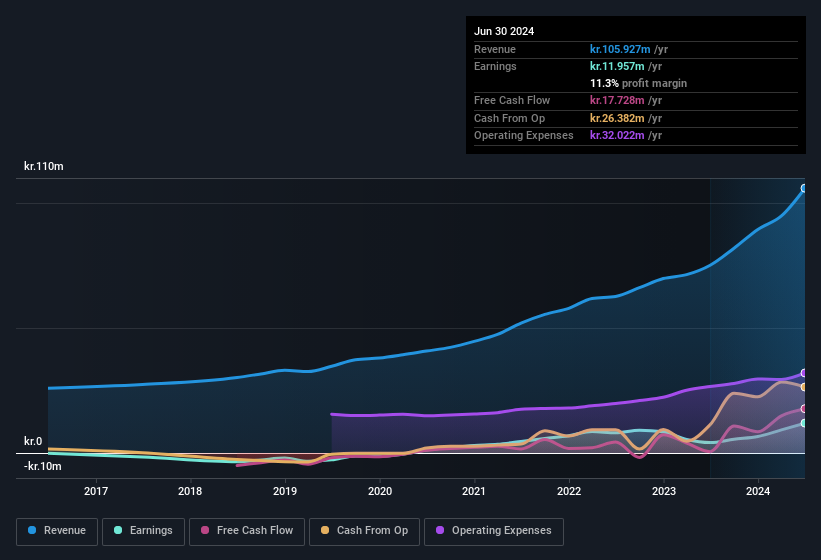Click the 2018 x-axis label
The image size is (821, 560).
190,491
